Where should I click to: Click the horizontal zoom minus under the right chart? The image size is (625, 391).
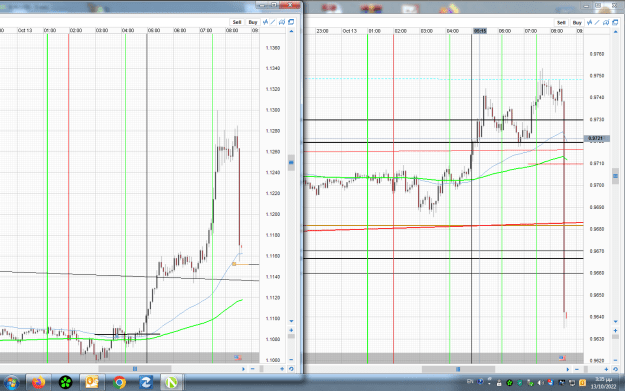tap(577, 369)
